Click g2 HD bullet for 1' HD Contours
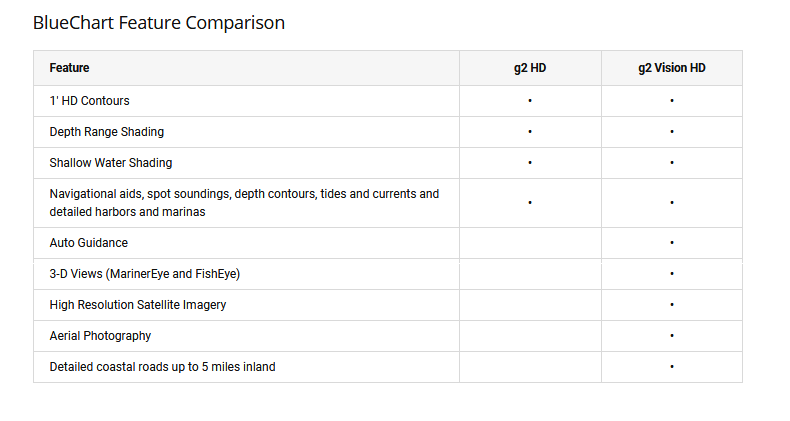The height and width of the screenshot is (421, 790). pos(530,101)
